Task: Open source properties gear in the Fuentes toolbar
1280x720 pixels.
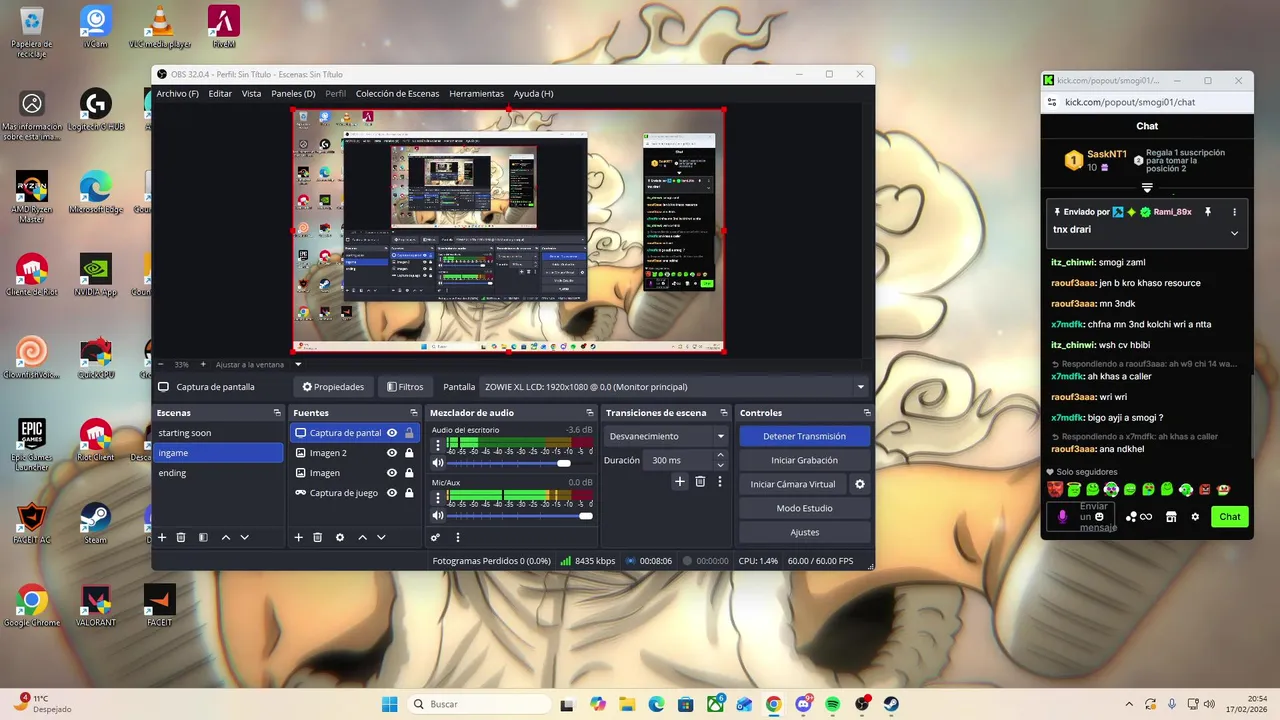Action: [x=340, y=537]
